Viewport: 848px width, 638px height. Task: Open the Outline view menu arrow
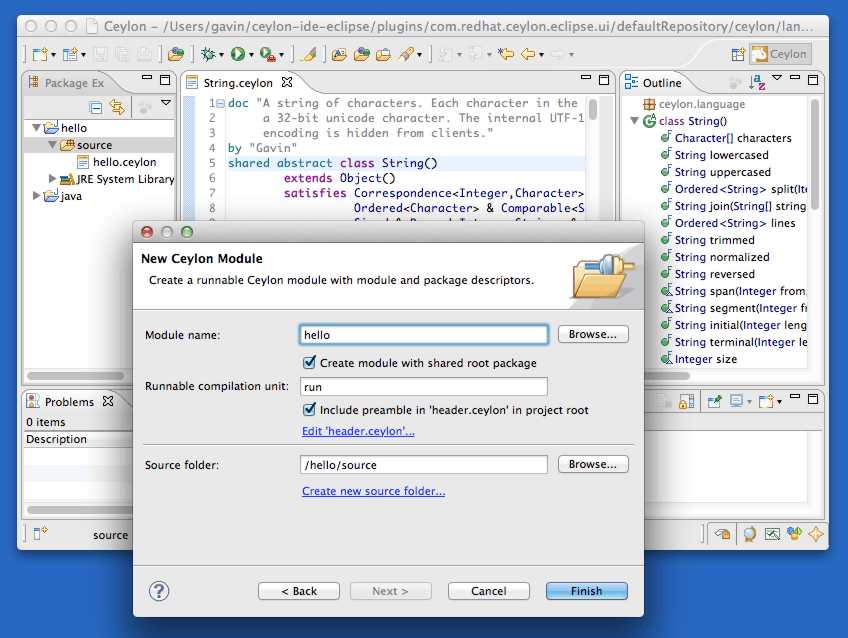pyautogui.click(x=777, y=78)
